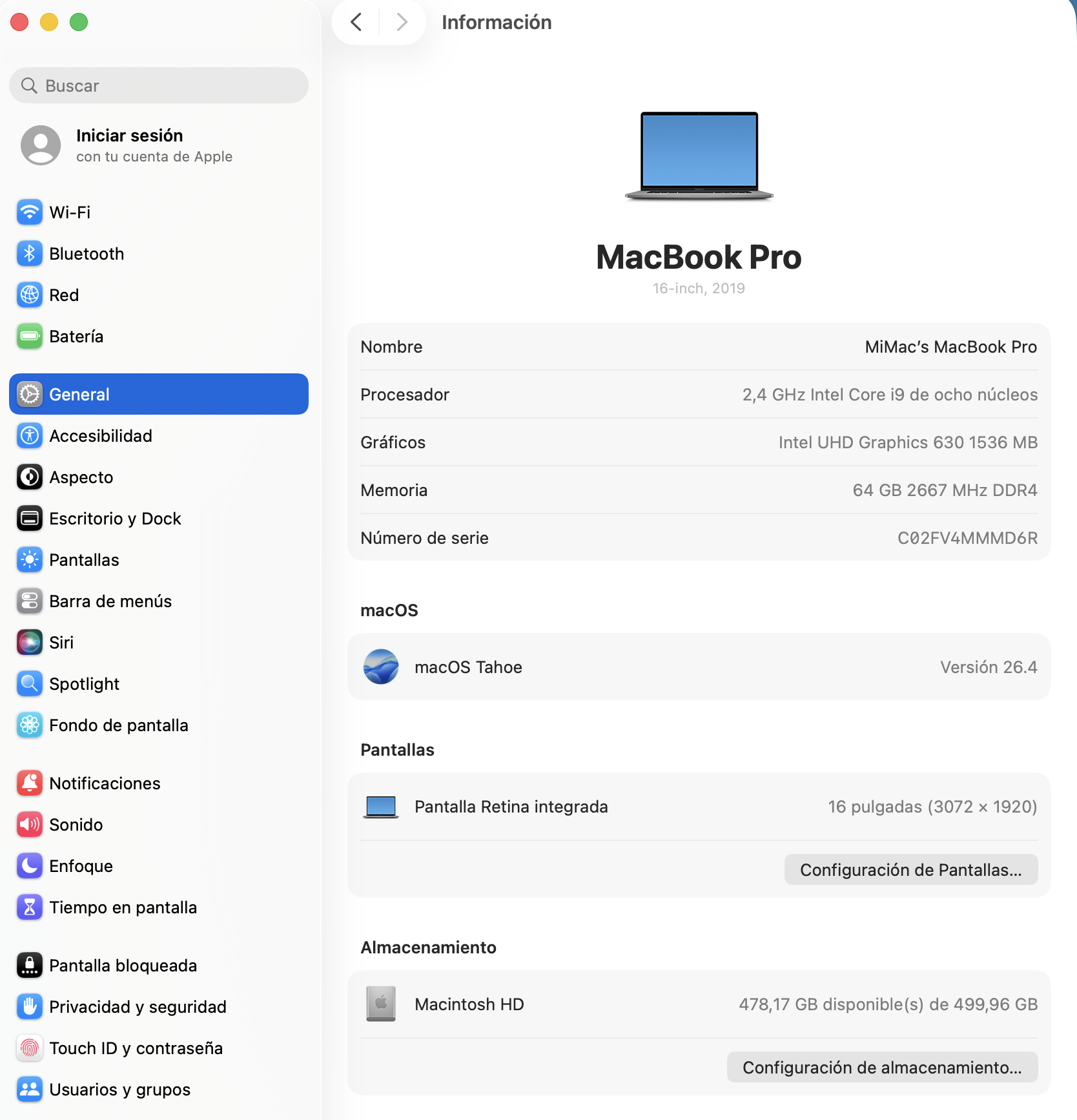The height and width of the screenshot is (1120, 1077).
Task: Click the macOS Tahoe logo icon
Action: [x=381, y=667]
